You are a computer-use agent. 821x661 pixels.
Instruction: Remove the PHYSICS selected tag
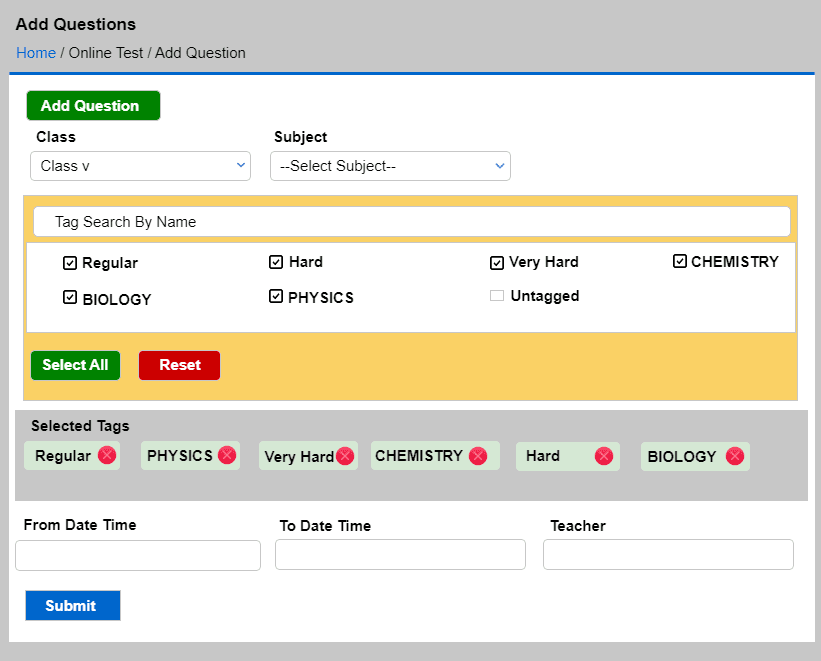227,455
